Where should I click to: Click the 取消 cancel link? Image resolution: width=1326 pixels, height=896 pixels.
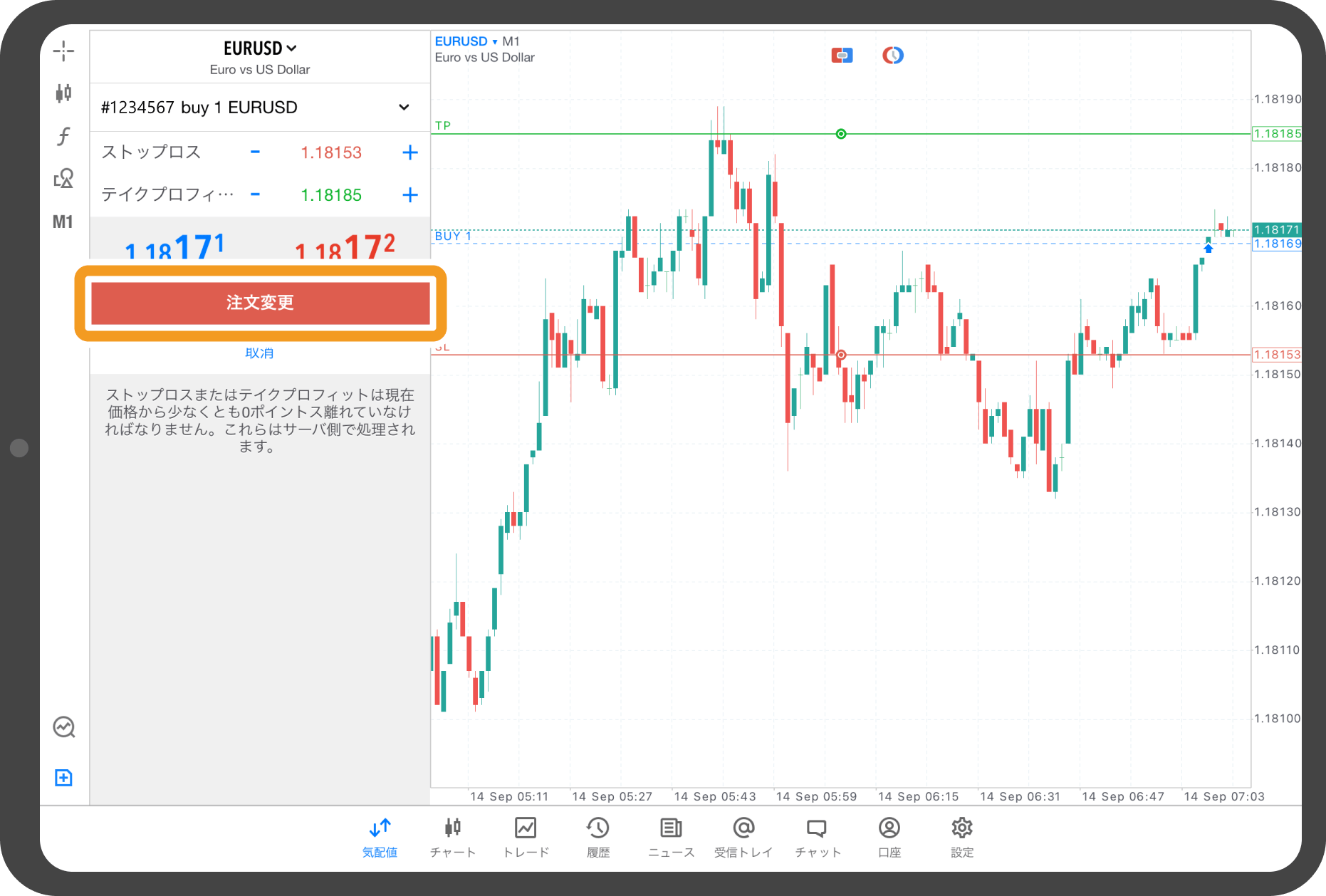click(x=260, y=353)
